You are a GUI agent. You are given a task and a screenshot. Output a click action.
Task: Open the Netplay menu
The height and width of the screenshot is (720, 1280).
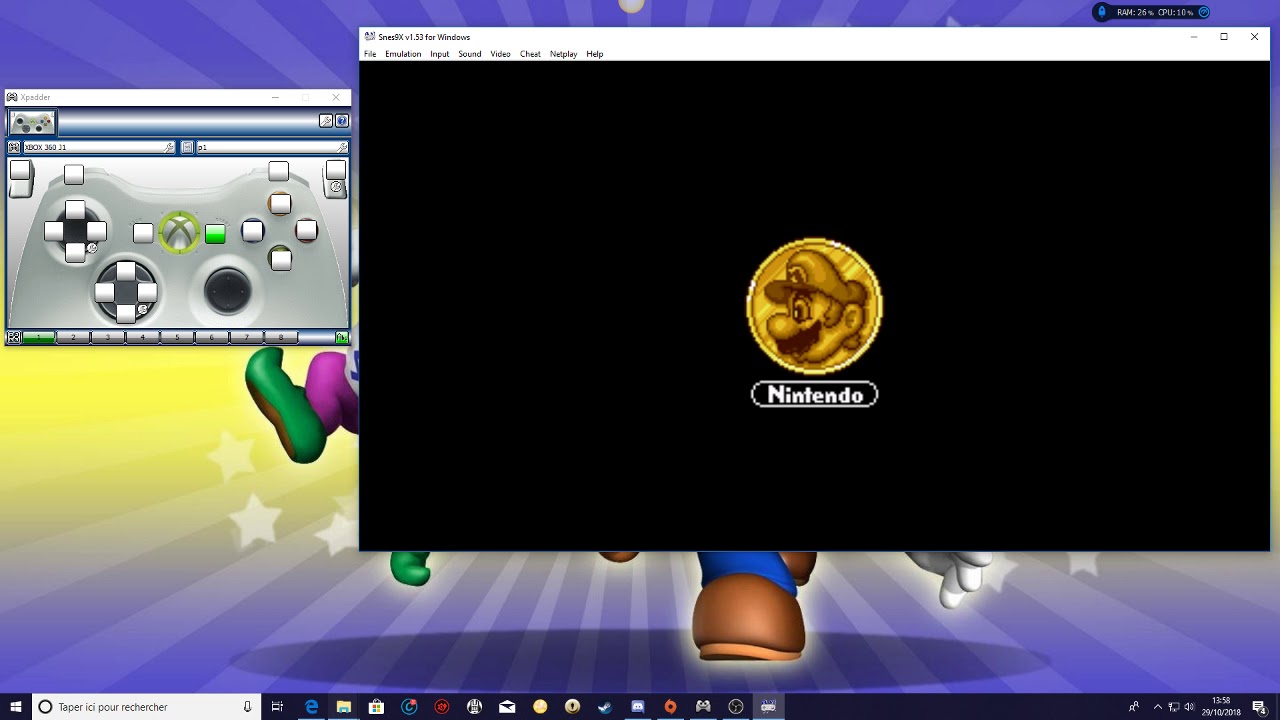pyautogui.click(x=564, y=54)
